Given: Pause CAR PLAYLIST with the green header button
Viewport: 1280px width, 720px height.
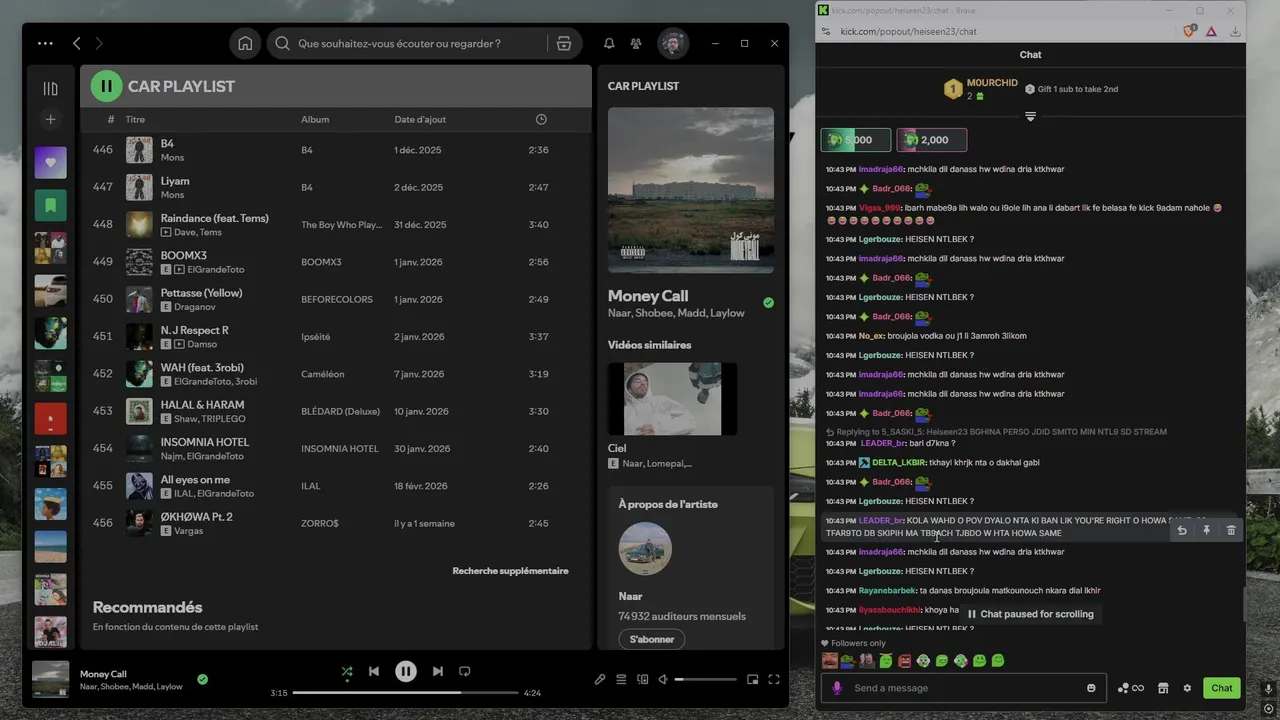Looking at the screenshot, I should coord(106,86).
